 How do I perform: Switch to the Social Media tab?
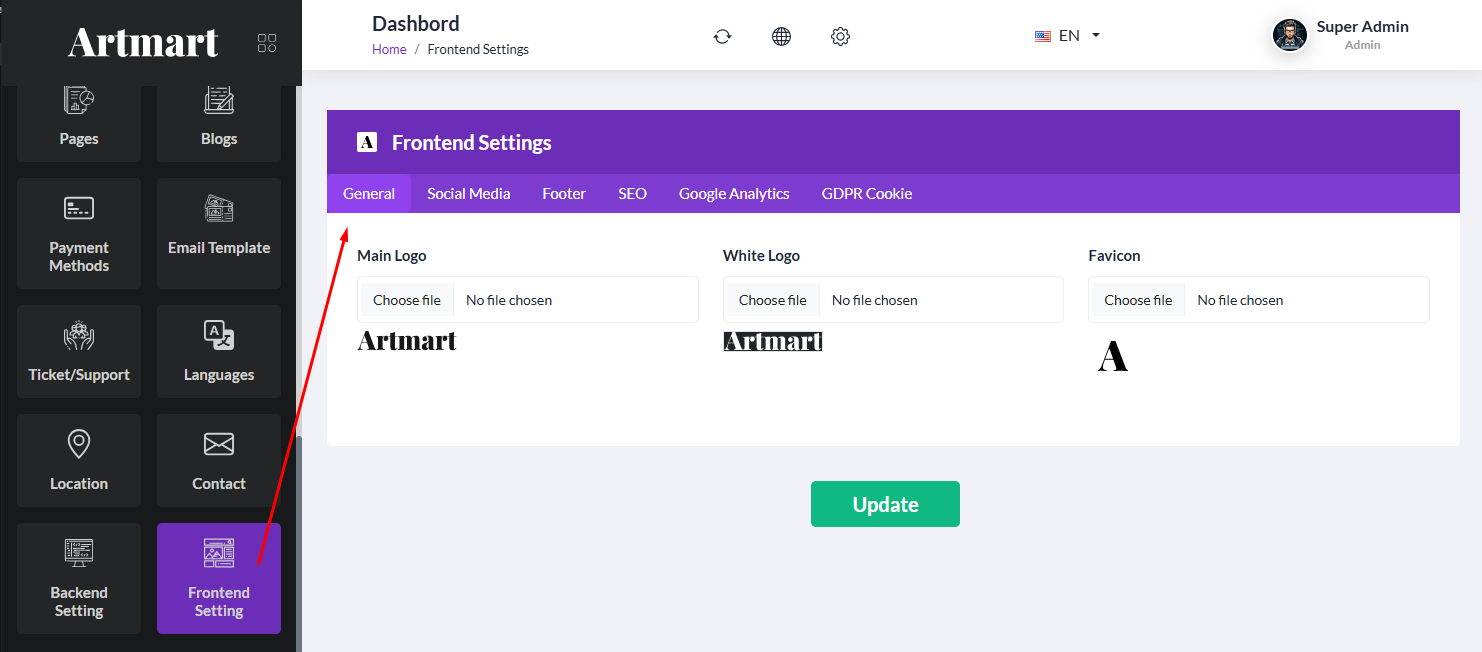point(468,194)
